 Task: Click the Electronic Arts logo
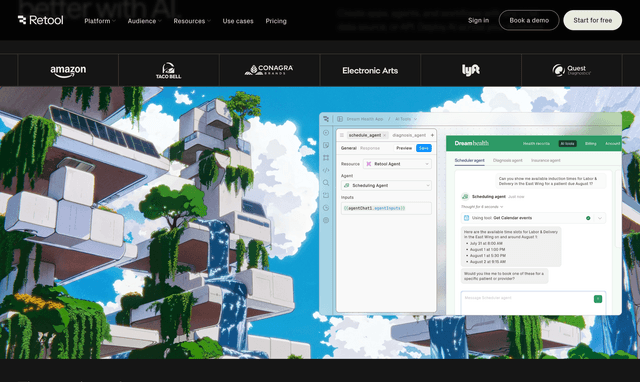click(x=370, y=71)
